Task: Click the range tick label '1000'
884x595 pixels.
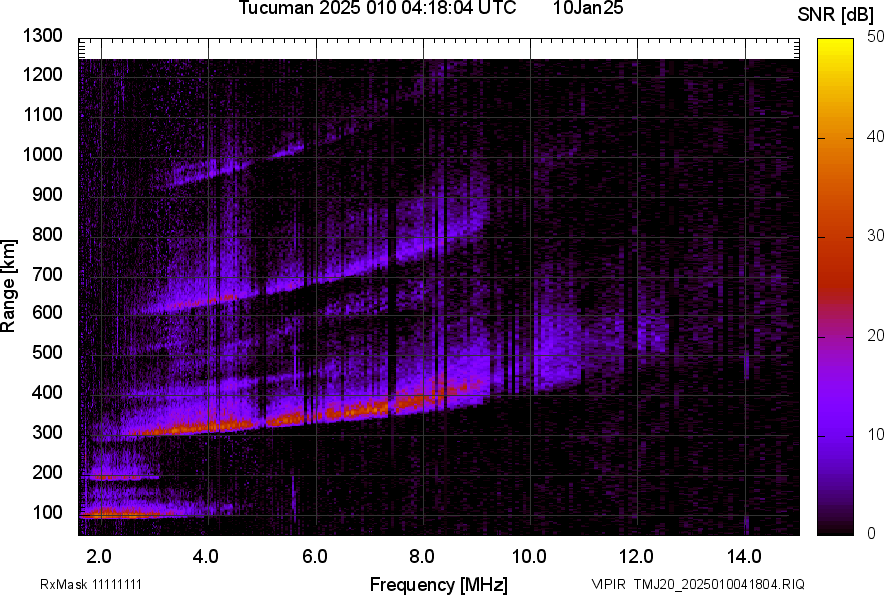Action: coord(42,155)
